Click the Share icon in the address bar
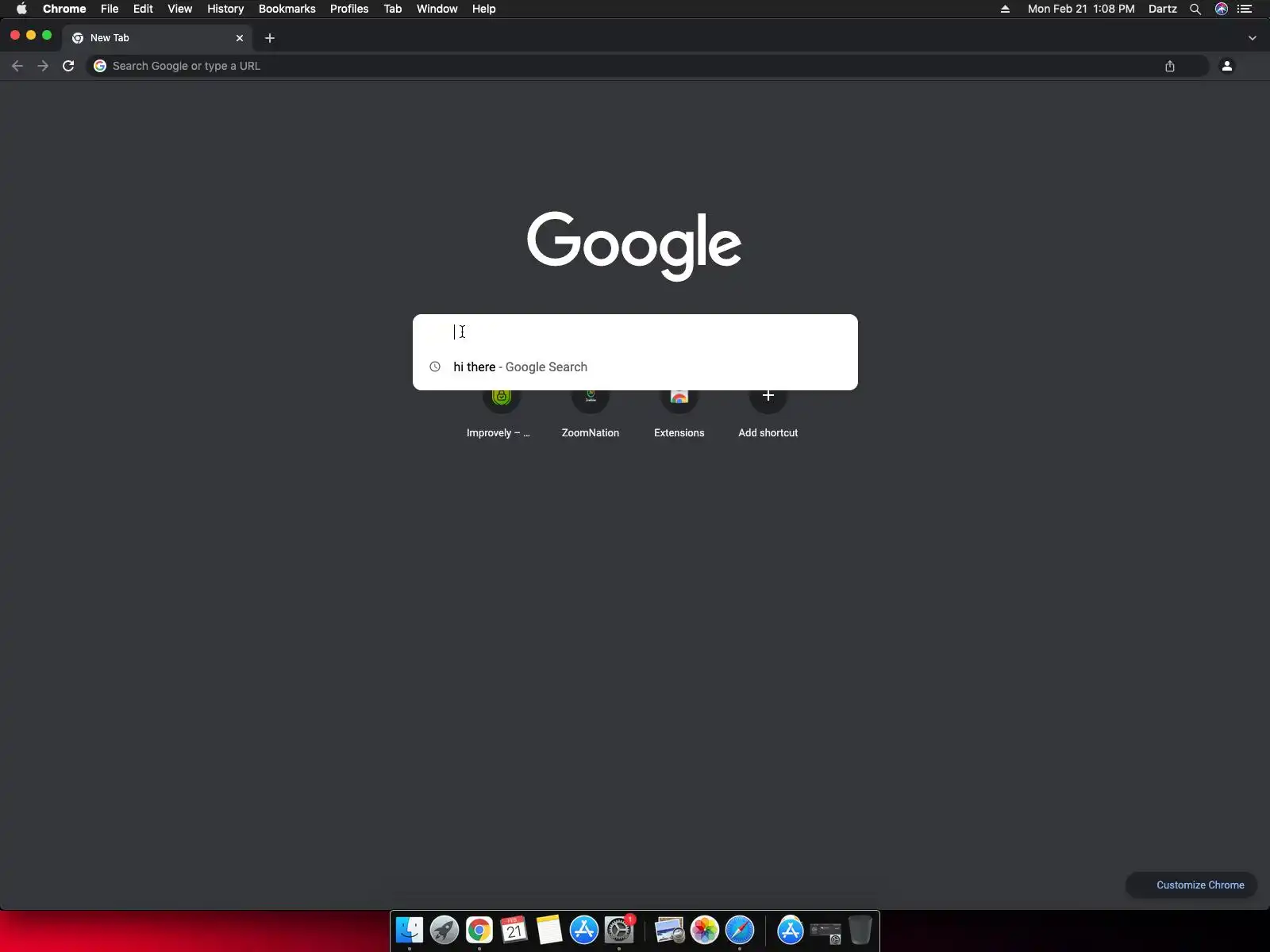The height and width of the screenshot is (952, 1270). point(1170,66)
